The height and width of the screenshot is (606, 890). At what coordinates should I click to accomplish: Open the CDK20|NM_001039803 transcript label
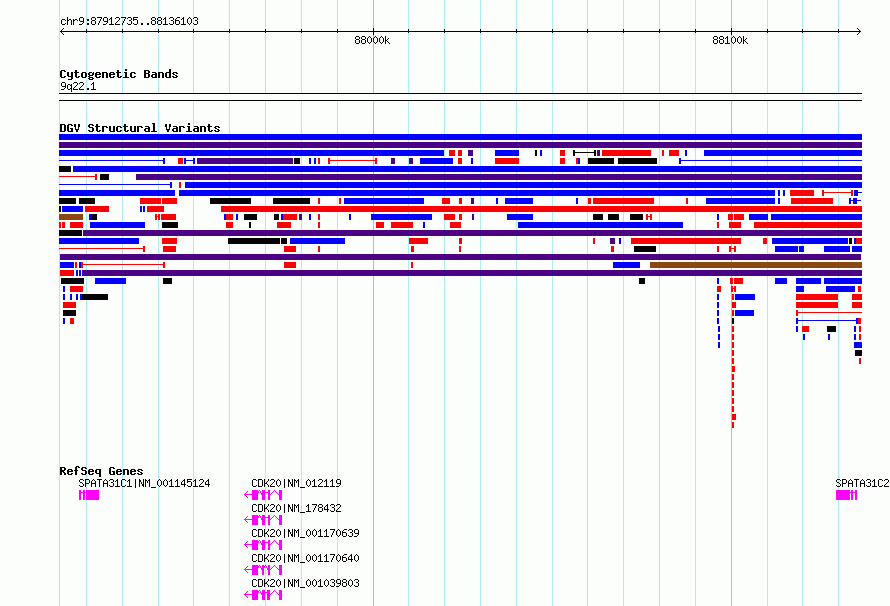tap(305, 583)
